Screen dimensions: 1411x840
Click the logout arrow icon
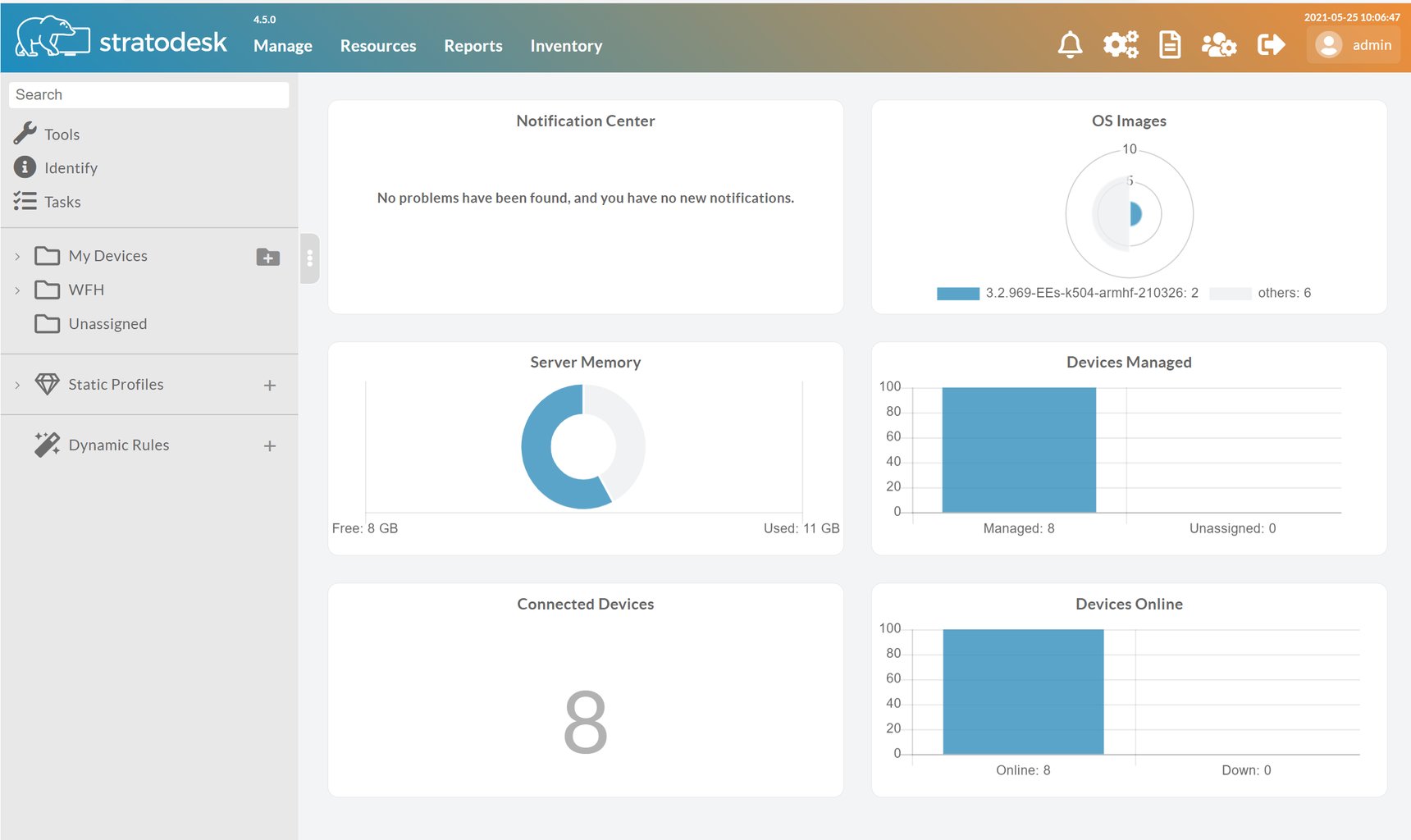1271,45
